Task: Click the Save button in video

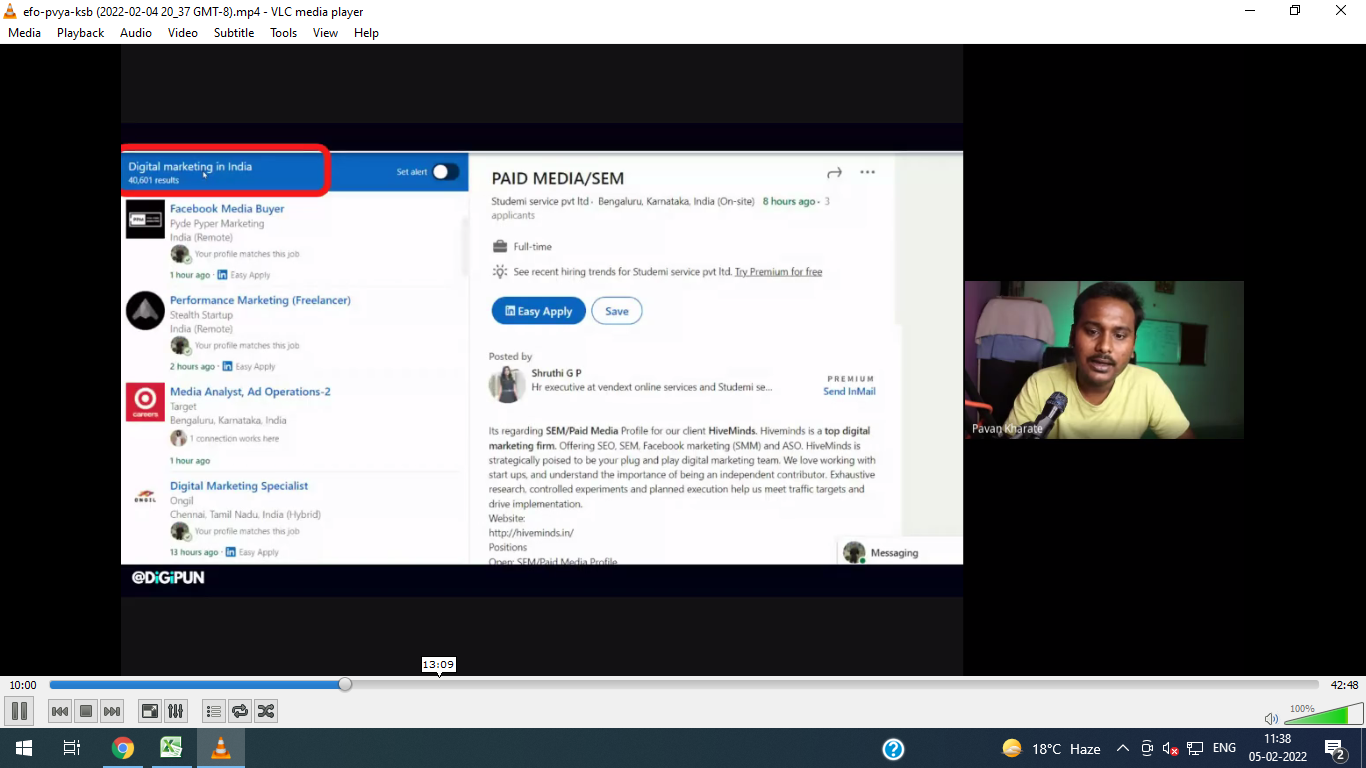Action: click(x=617, y=311)
